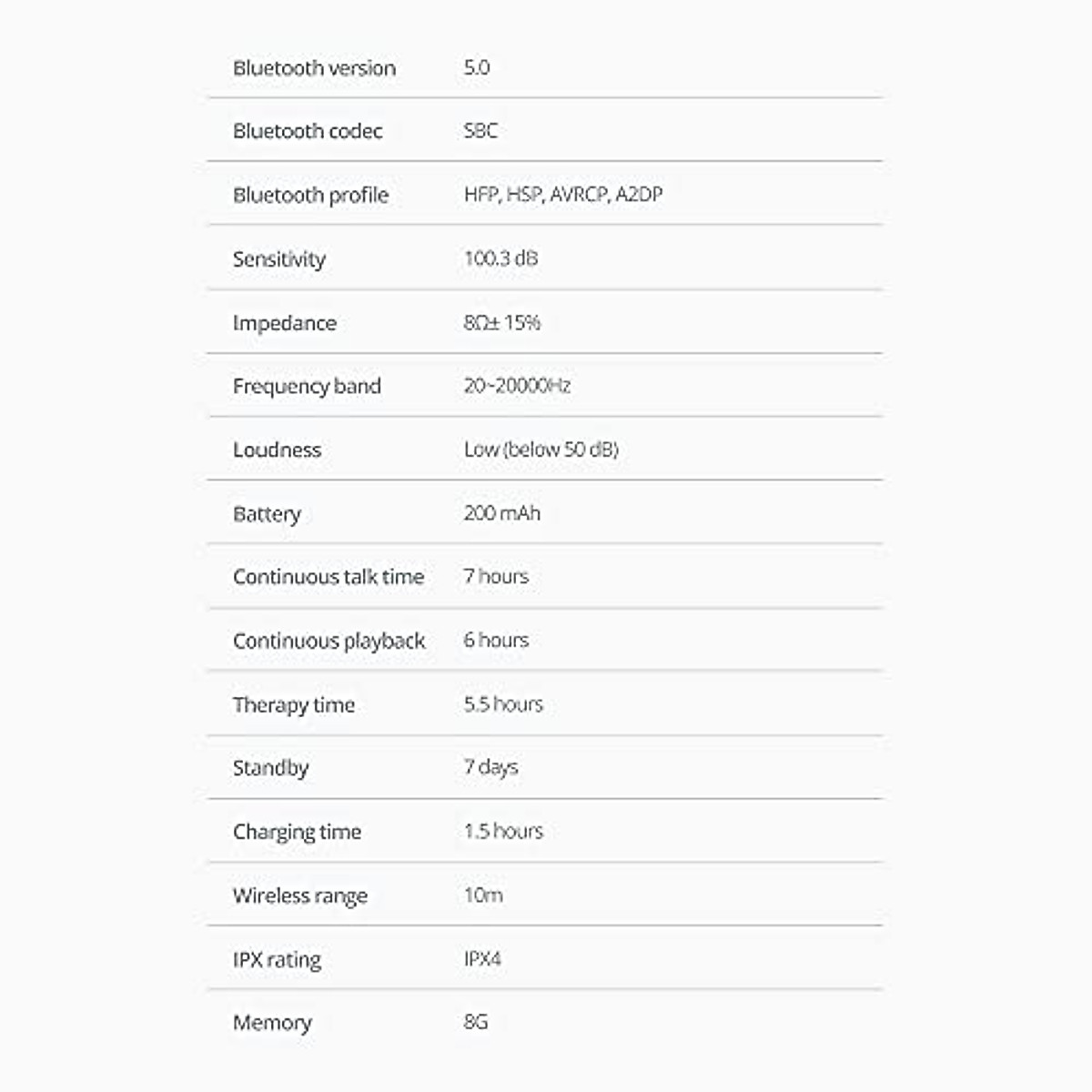Click the Impedance label

(284, 323)
